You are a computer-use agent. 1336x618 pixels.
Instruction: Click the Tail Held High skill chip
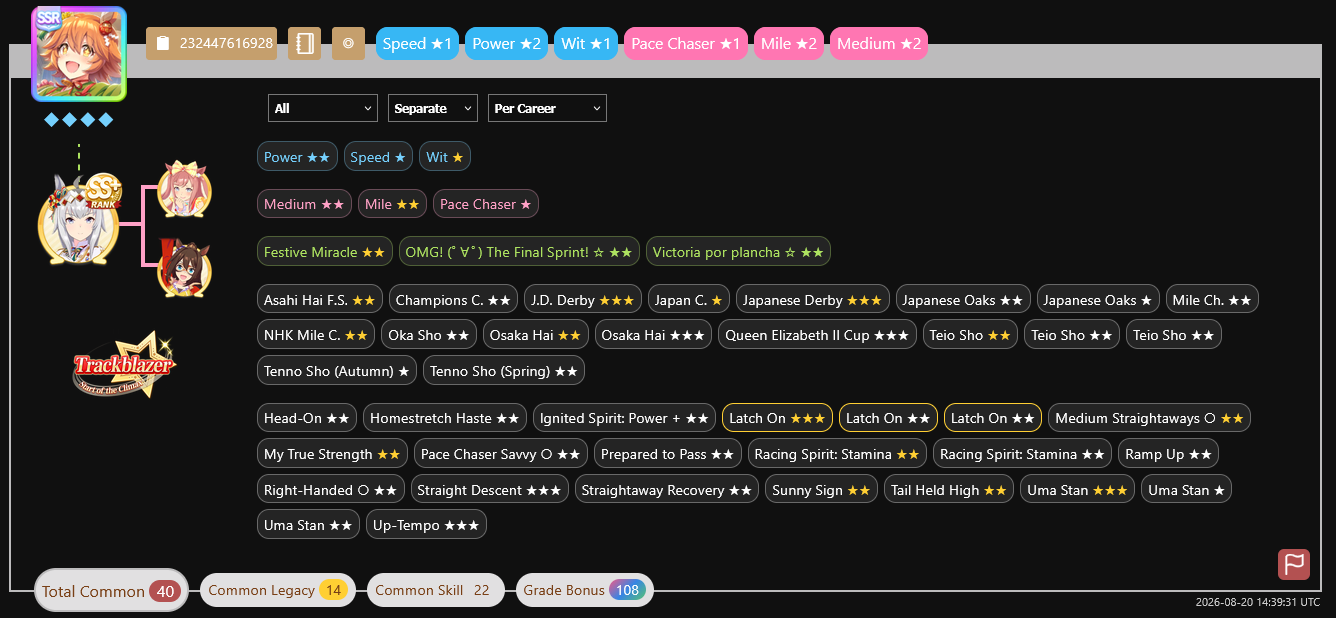(949, 490)
